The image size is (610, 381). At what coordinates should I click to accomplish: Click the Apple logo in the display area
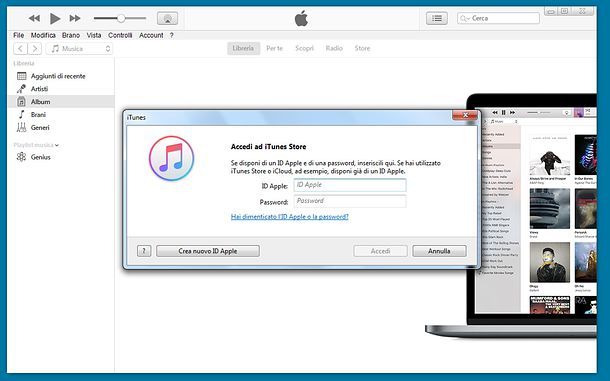pyautogui.click(x=301, y=18)
